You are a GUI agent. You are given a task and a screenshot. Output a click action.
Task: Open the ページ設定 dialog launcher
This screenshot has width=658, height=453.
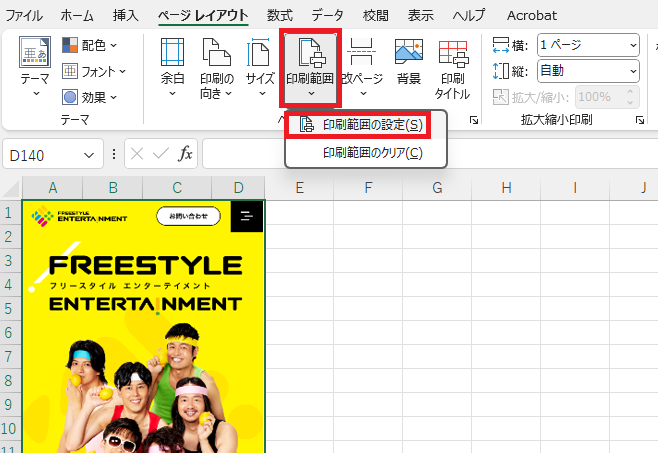coord(474,120)
